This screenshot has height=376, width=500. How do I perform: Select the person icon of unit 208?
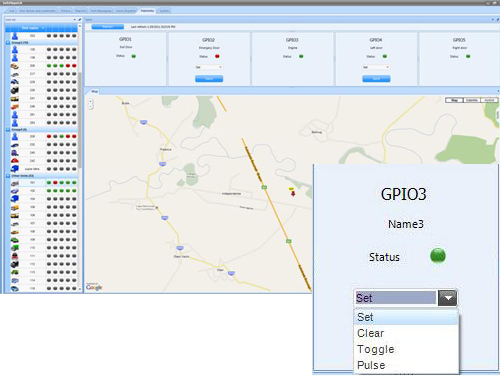15,136
